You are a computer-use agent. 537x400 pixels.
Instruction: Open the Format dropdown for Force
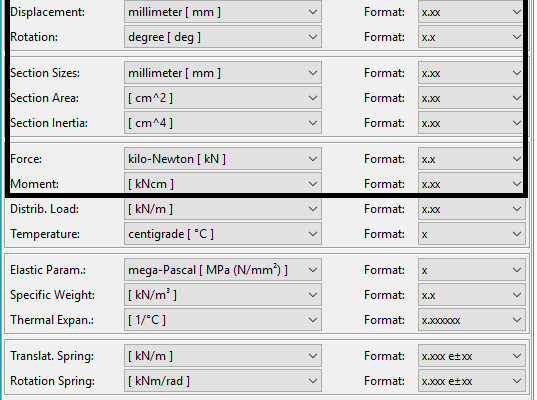472,159
